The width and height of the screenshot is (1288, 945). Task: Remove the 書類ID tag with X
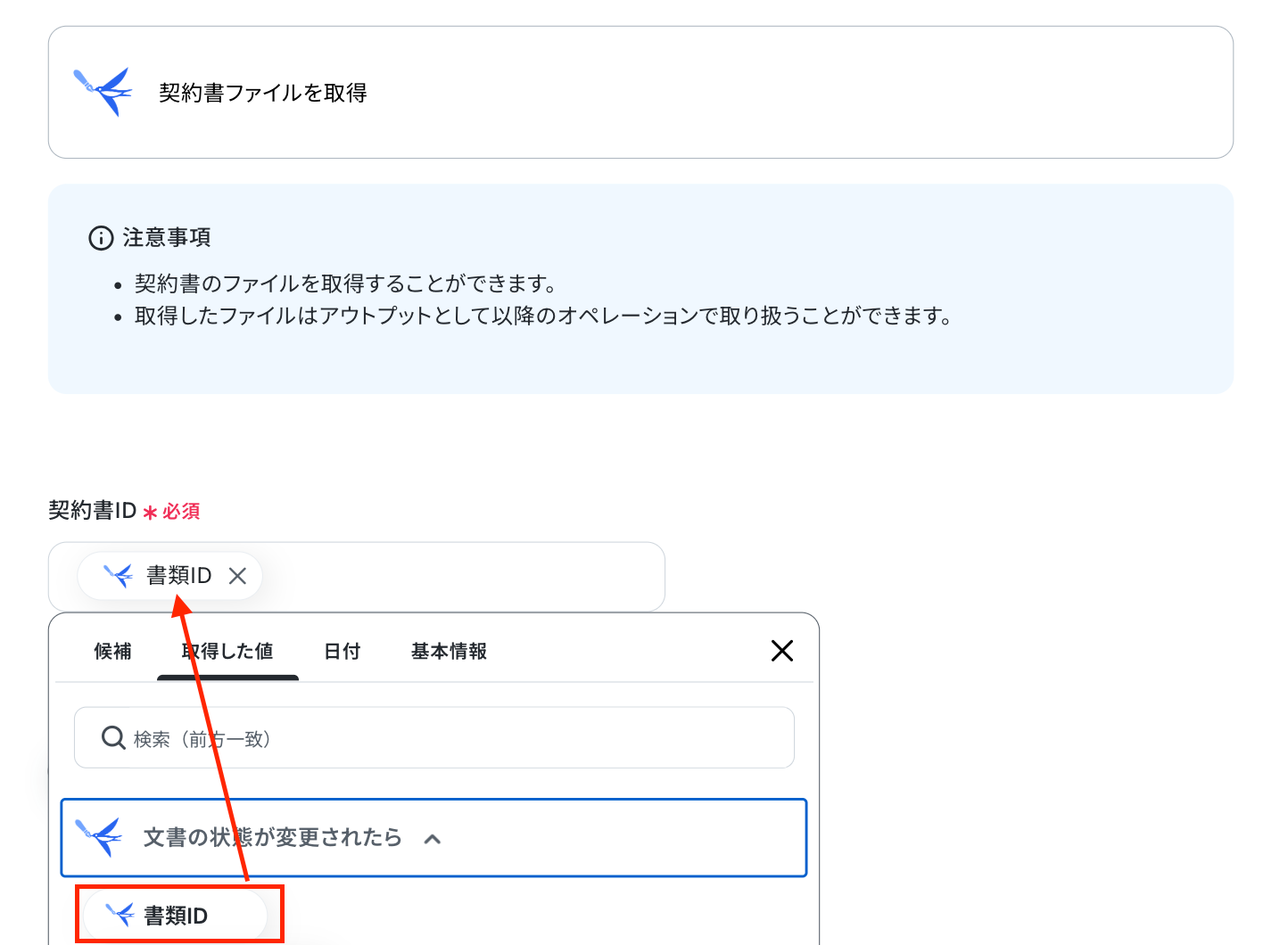[x=237, y=576]
